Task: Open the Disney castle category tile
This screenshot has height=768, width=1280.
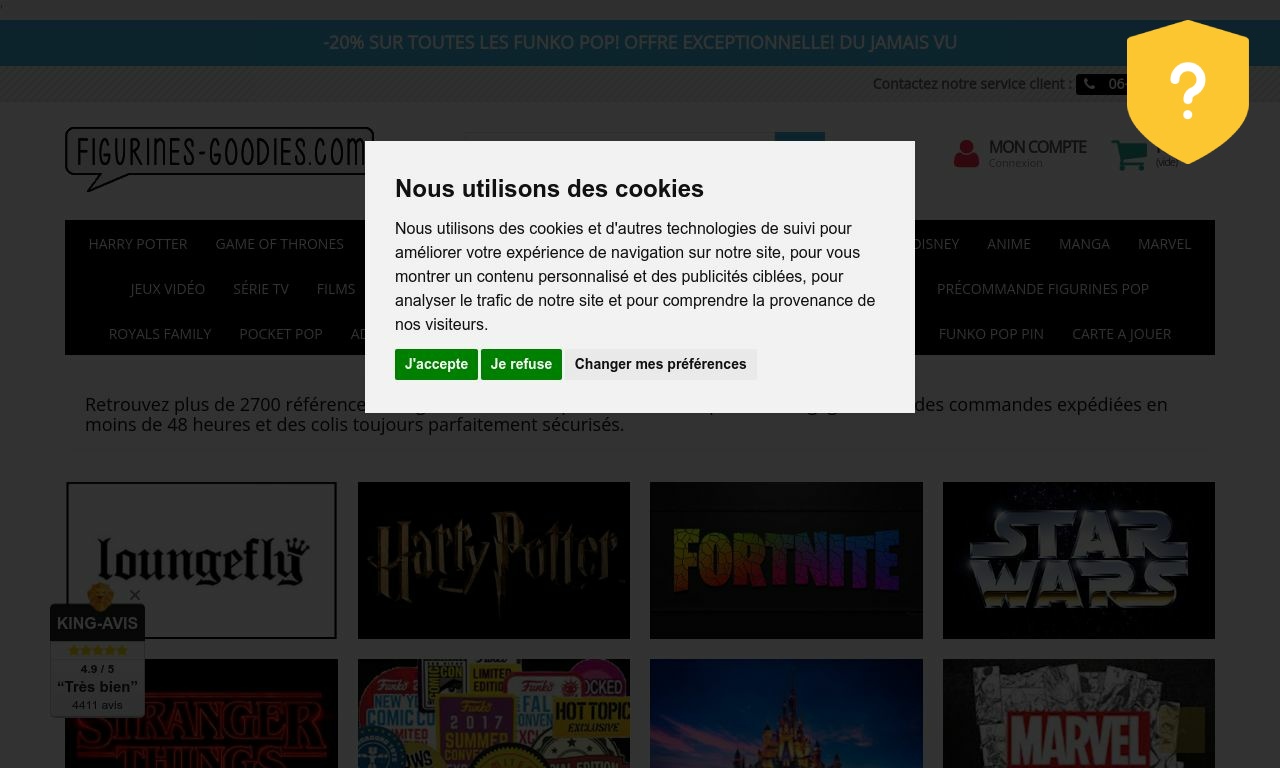Action: 786,714
